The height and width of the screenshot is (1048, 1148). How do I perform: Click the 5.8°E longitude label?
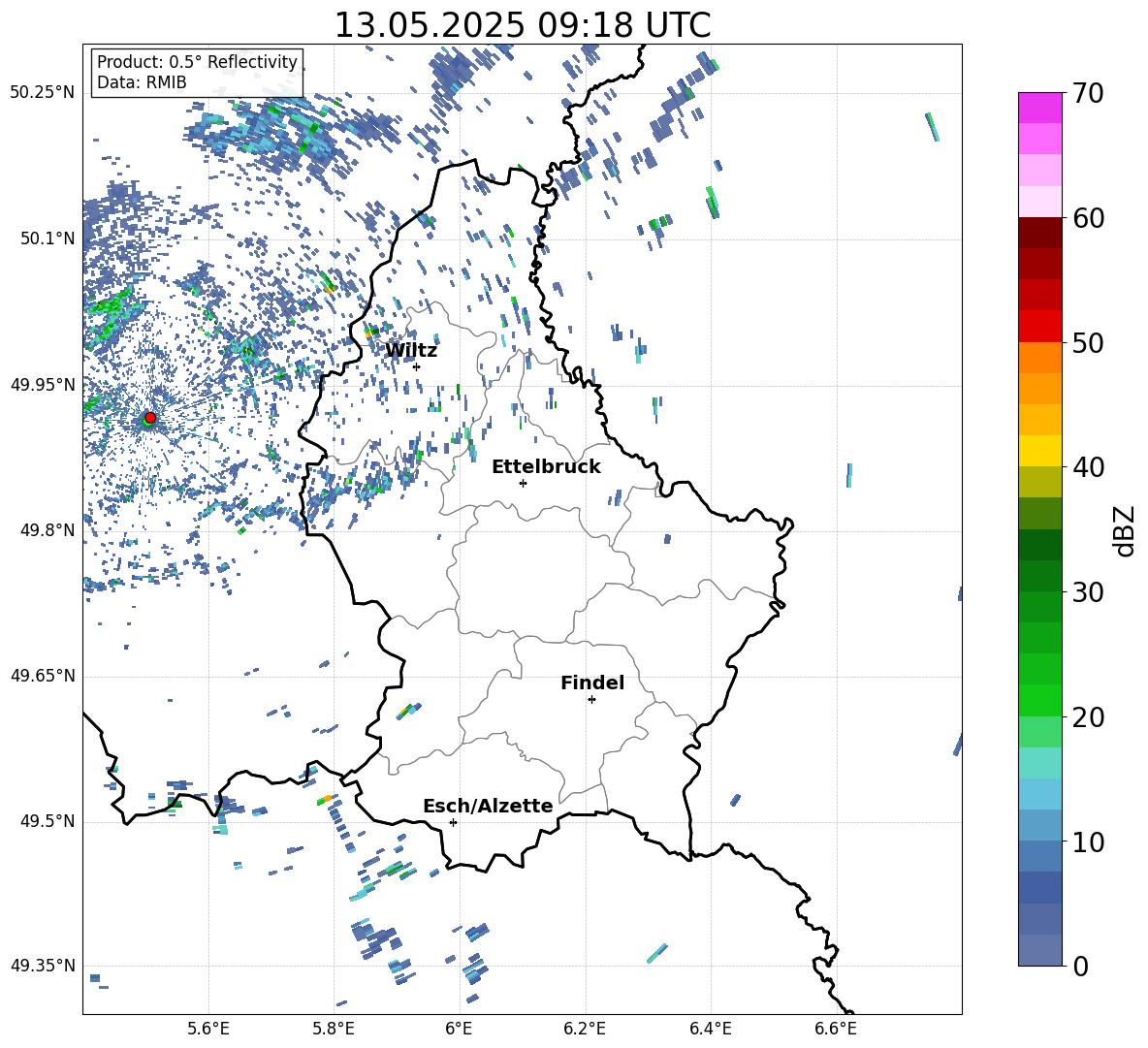[334, 1029]
